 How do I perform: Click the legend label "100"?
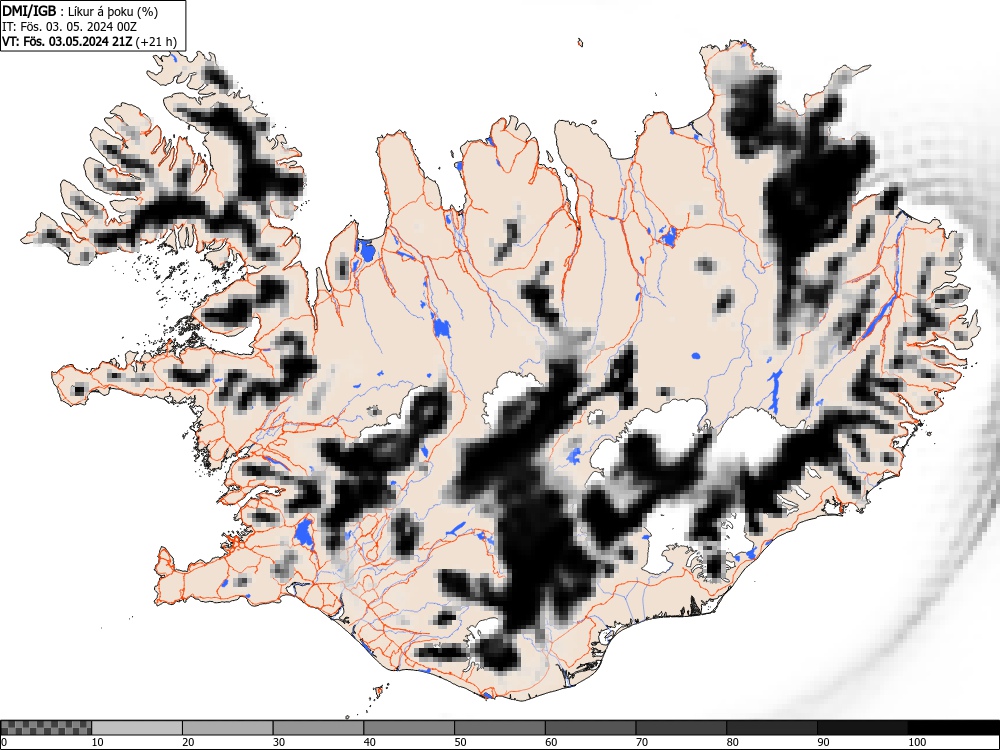pyautogui.click(x=916, y=742)
